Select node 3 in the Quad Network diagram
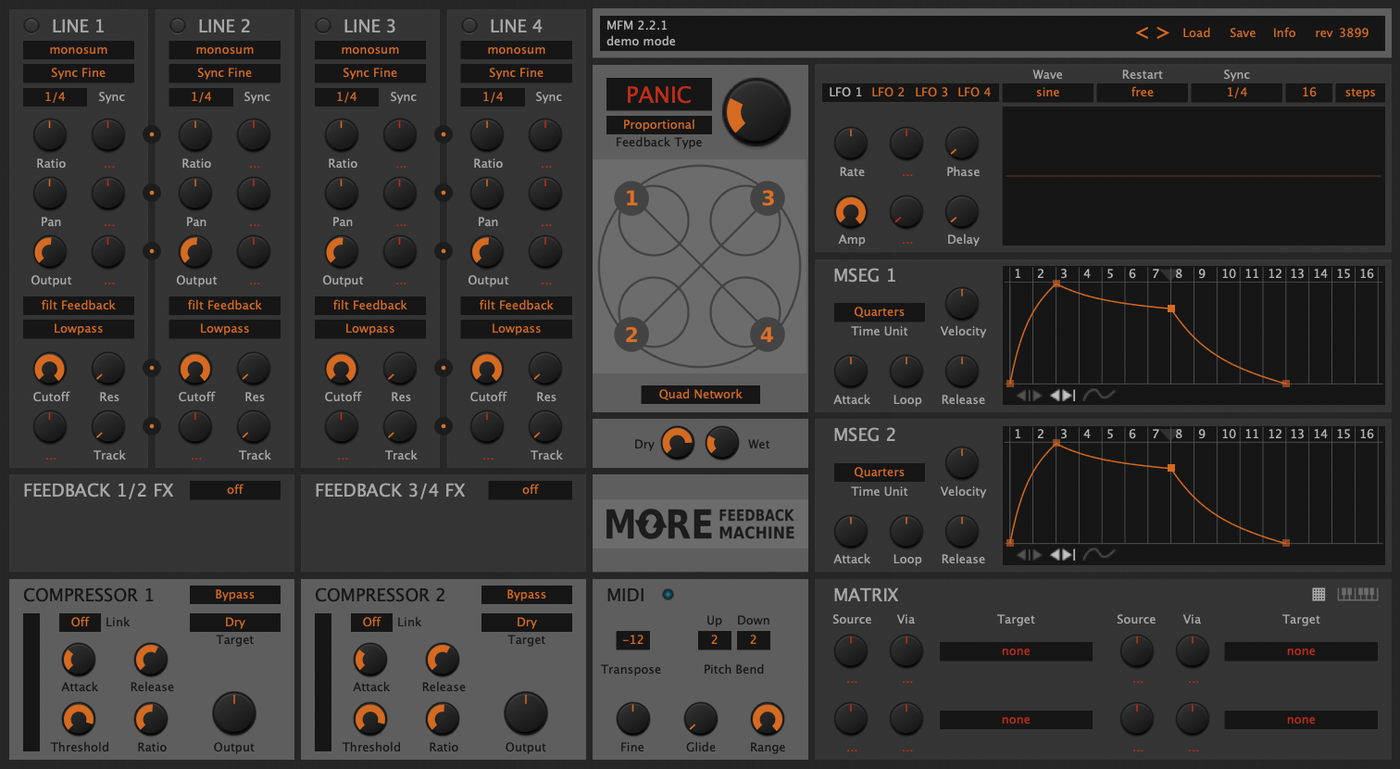 tap(768, 198)
